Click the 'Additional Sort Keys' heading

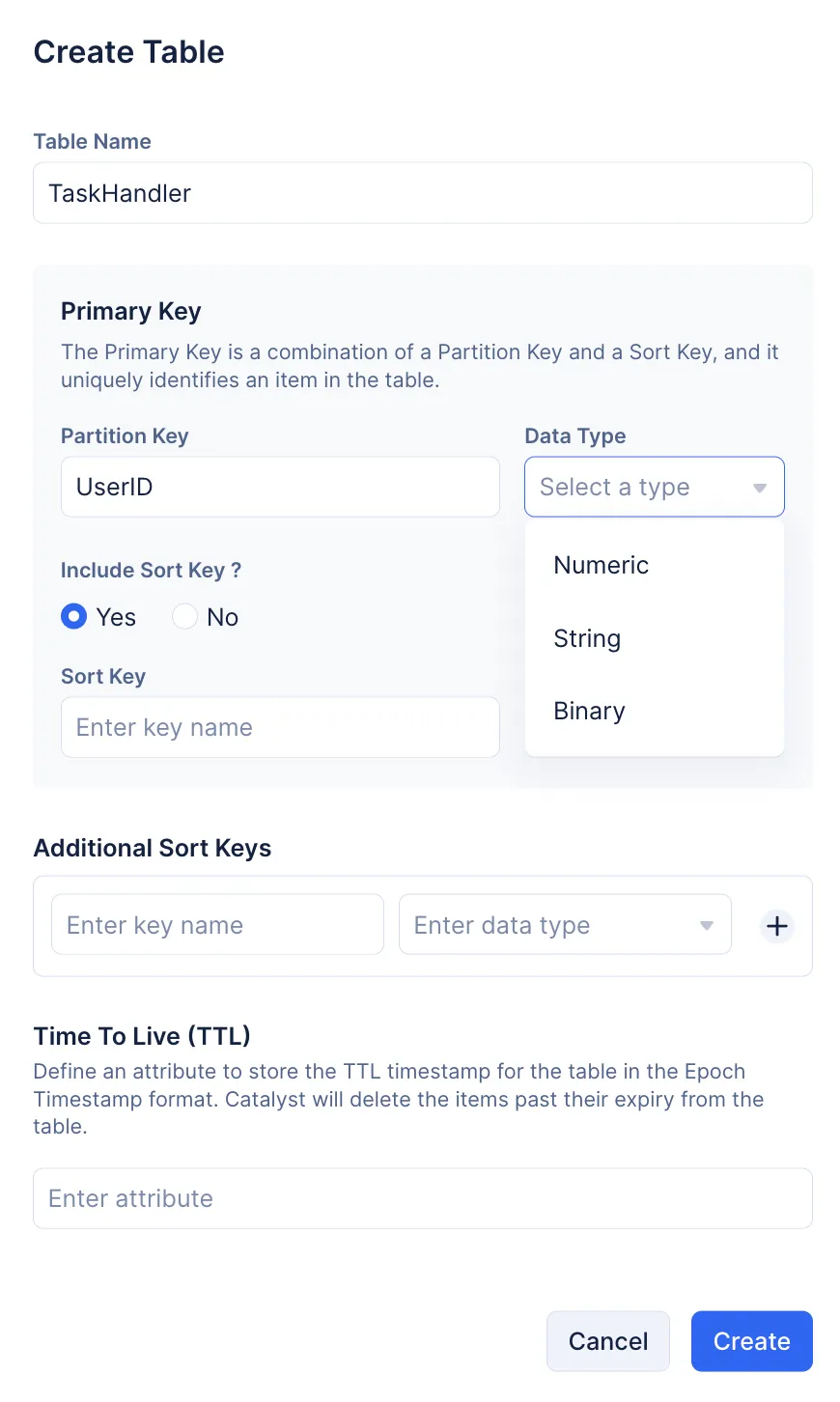152,848
